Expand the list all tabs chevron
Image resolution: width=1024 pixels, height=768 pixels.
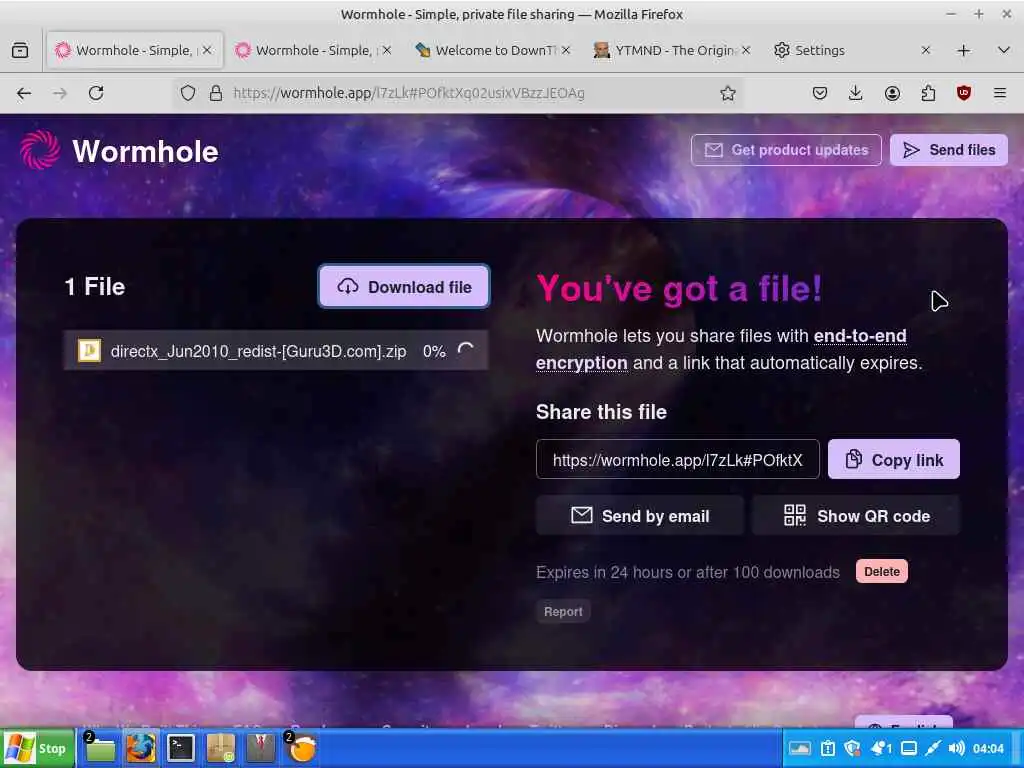click(1004, 50)
